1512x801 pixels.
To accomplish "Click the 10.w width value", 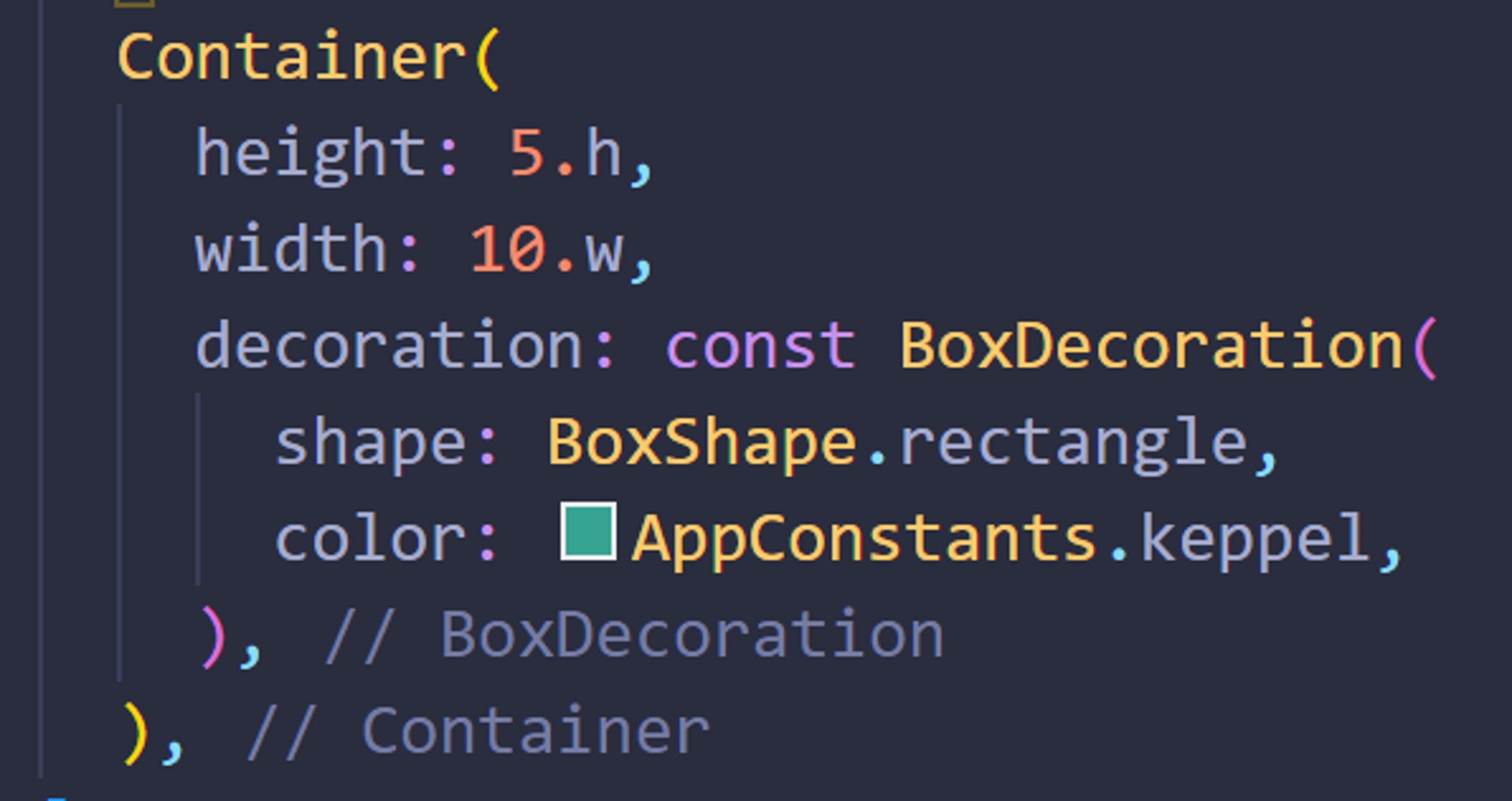I will click(x=547, y=249).
